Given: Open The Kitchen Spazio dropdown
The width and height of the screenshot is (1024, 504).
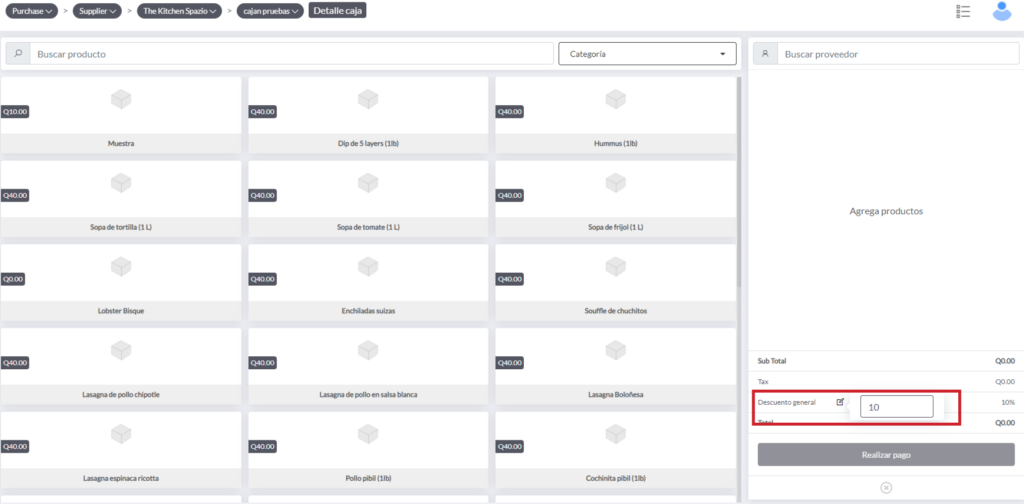Looking at the screenshot, I should tap(179, 11).
